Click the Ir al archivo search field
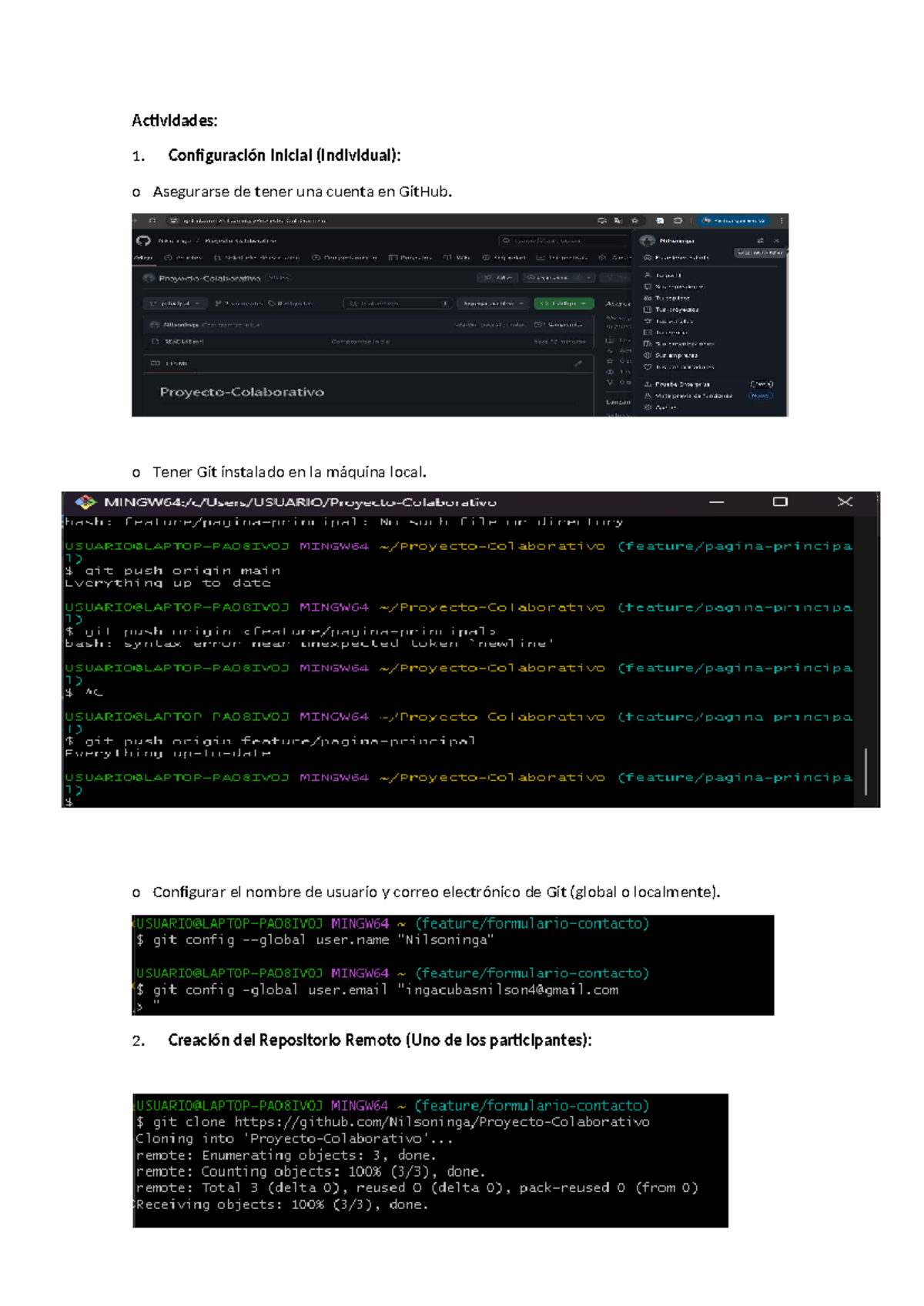The image size is (924, 1306). 397,303
